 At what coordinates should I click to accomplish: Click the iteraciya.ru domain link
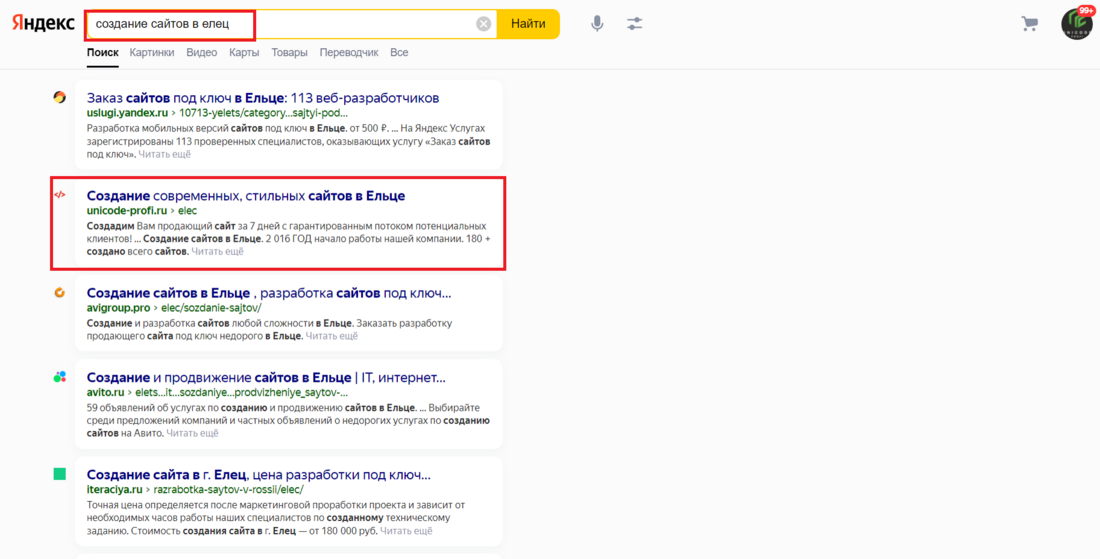pos(115,489)
